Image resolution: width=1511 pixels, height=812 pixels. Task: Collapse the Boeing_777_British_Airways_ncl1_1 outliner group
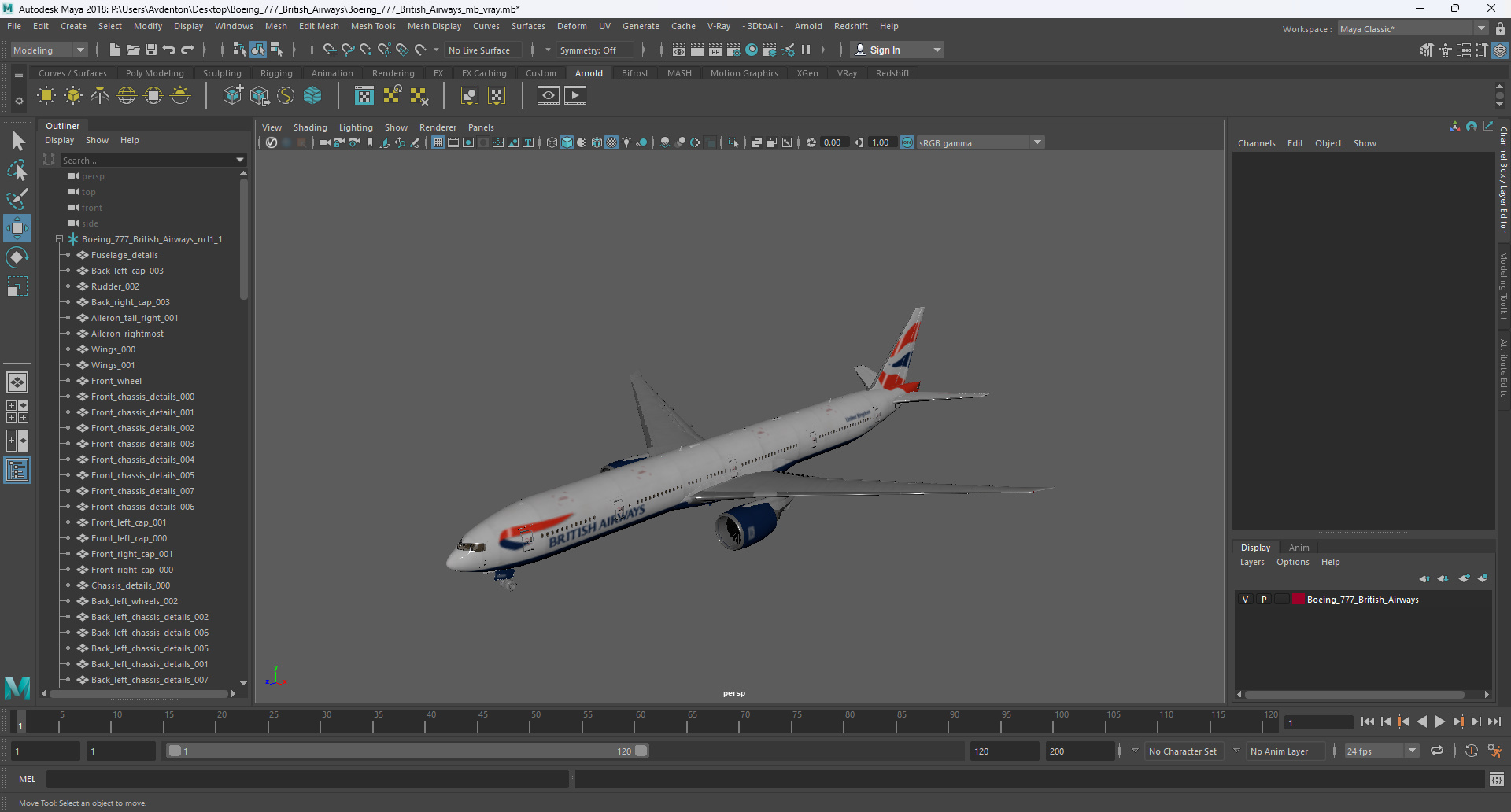pos(60,239)
